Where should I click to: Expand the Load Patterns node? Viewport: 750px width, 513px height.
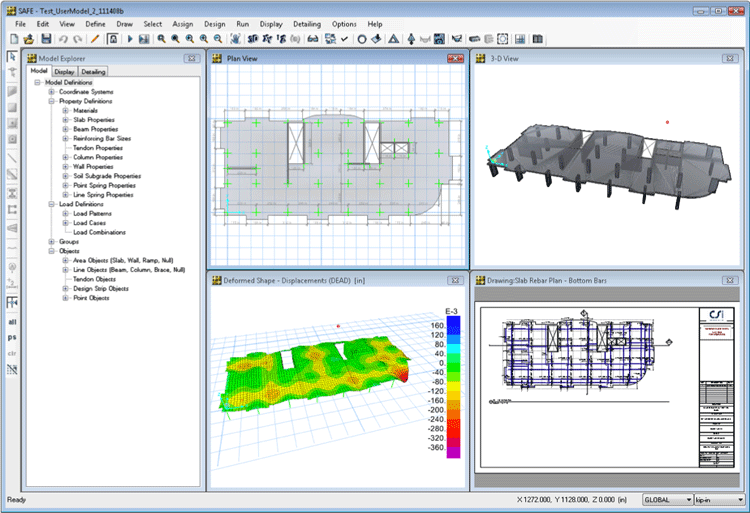[x=66, y=214]
